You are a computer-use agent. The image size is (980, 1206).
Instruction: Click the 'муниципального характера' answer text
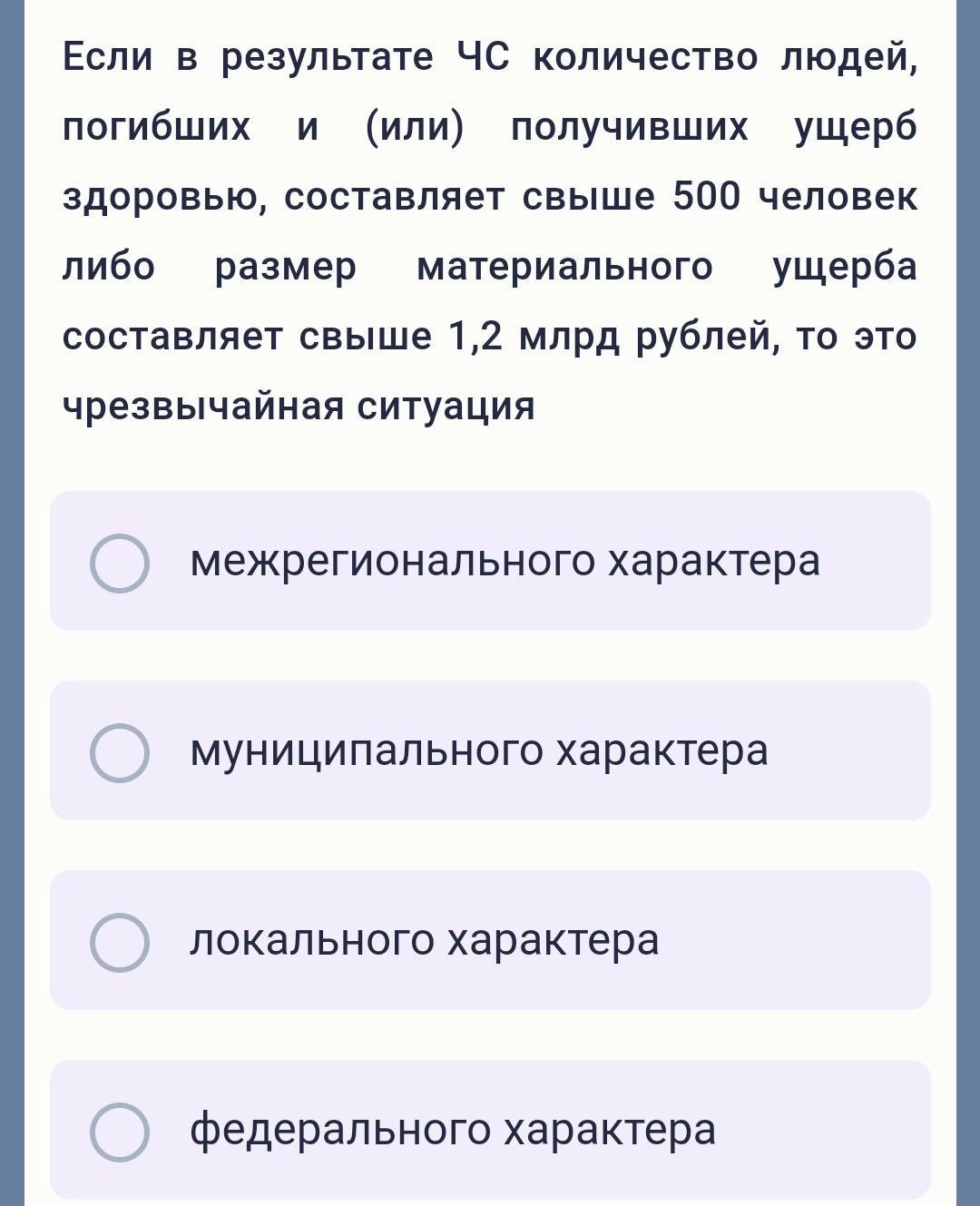point(479,750)
